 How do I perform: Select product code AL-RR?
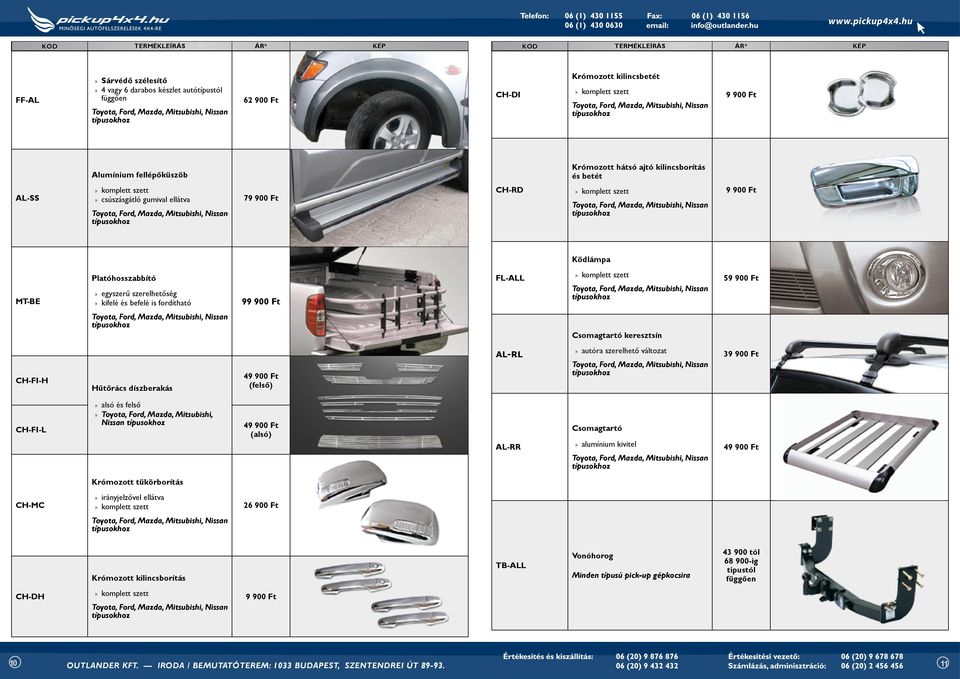tap(508, 447)
